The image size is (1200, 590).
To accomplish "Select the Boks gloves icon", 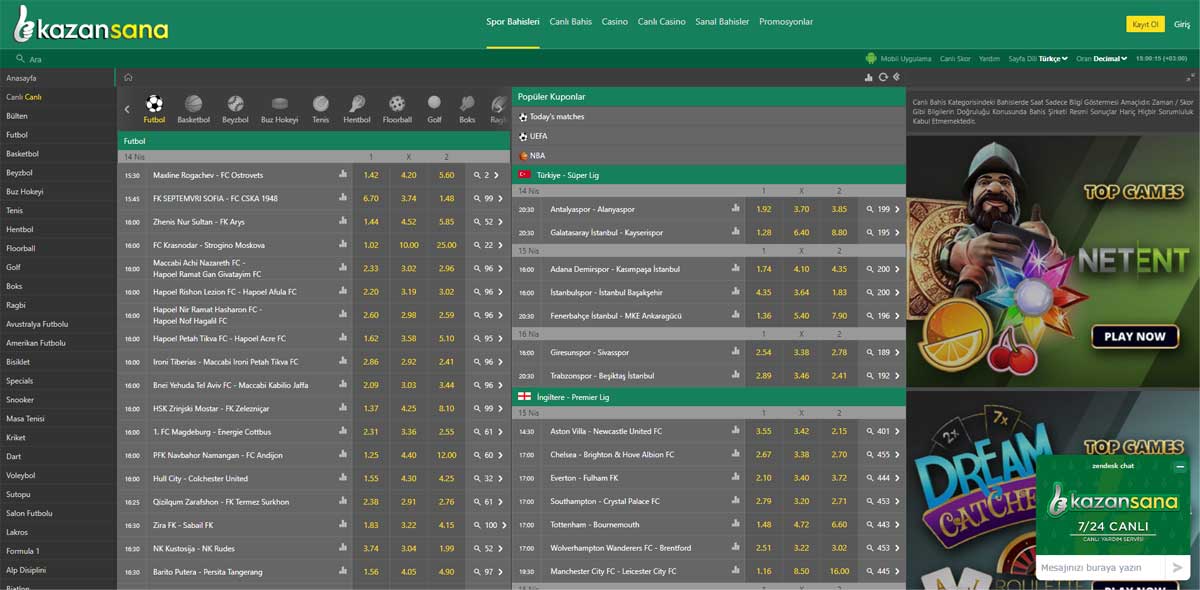I will point(467,103).
